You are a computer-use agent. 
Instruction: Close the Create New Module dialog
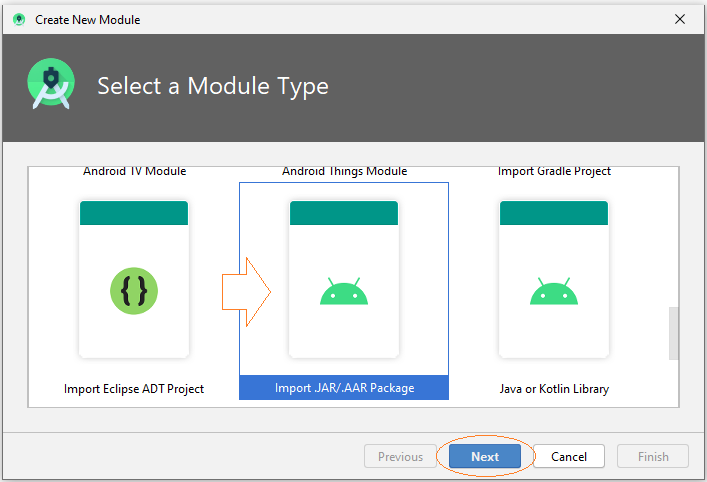(679, 19)
